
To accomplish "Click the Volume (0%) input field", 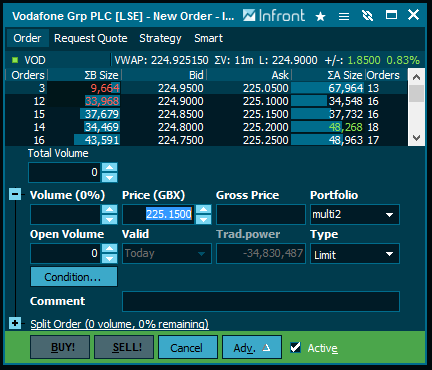I will (x=66, y=214).
